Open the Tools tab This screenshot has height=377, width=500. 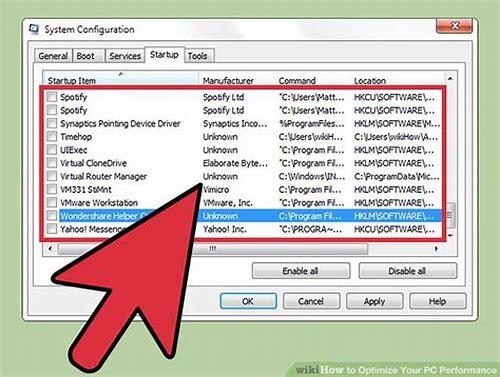[x=198, y=56]
